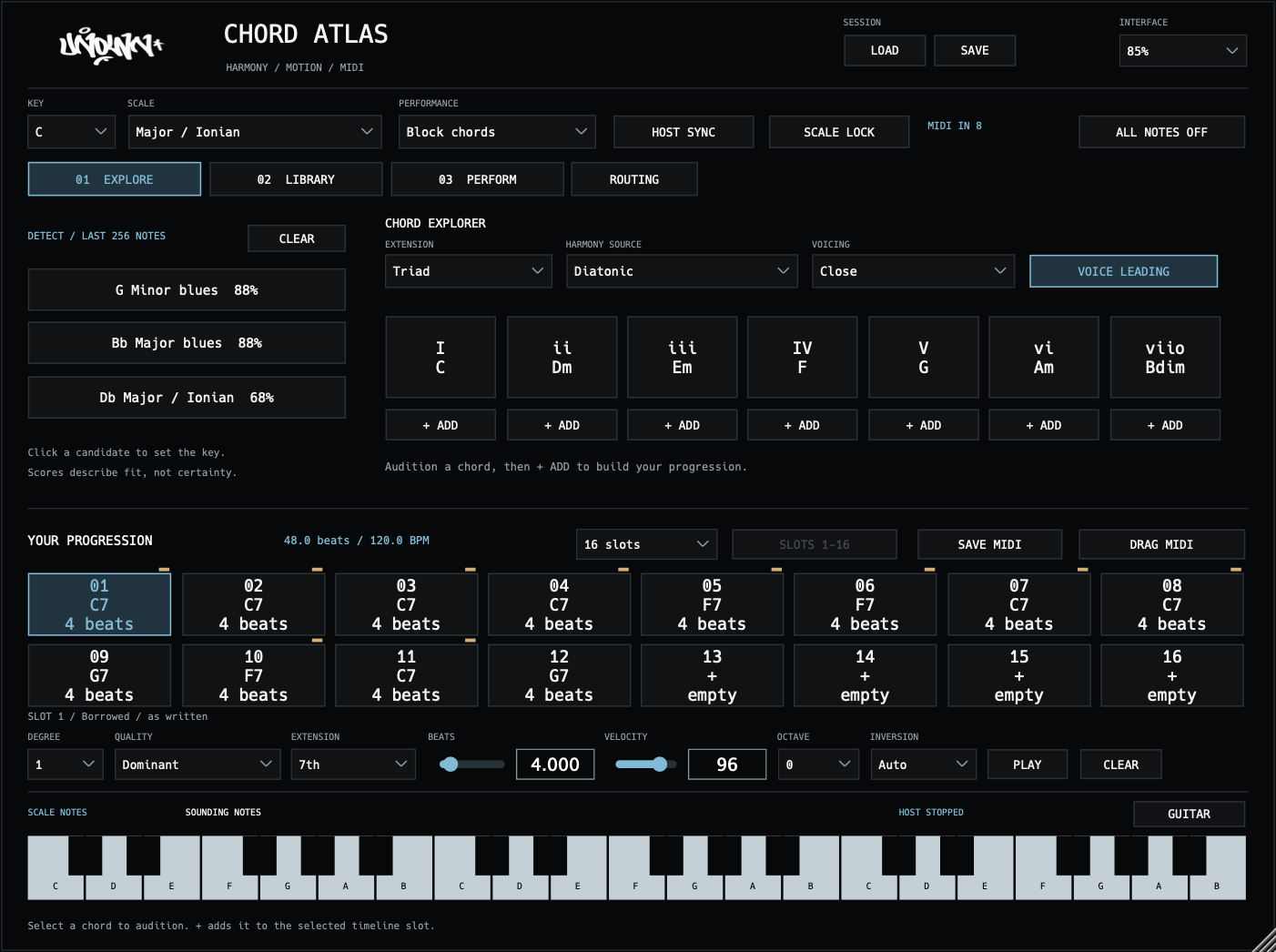Click All Notes Off
The image size is (1276, 952).
pos(1161,132)
